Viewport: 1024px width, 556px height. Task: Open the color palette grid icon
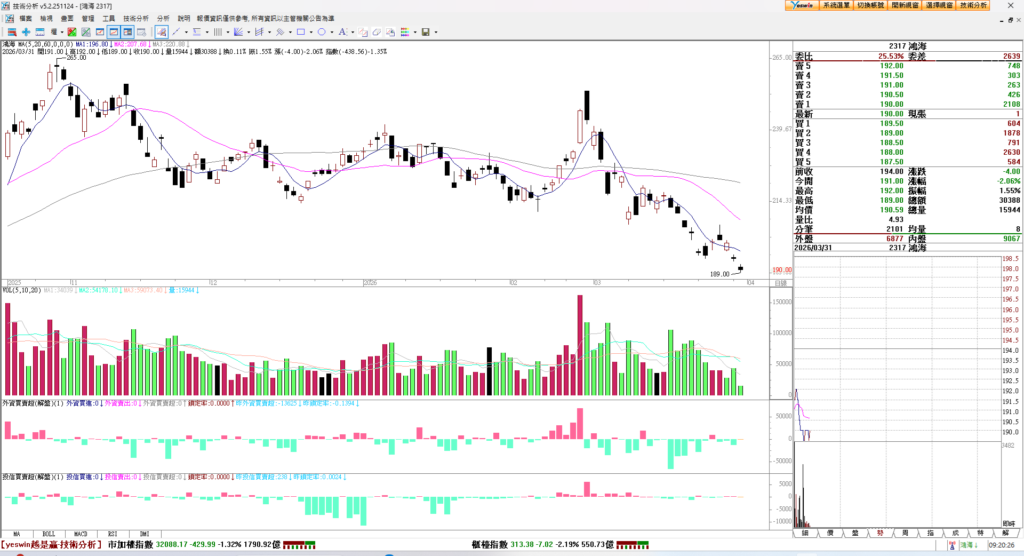404,32
